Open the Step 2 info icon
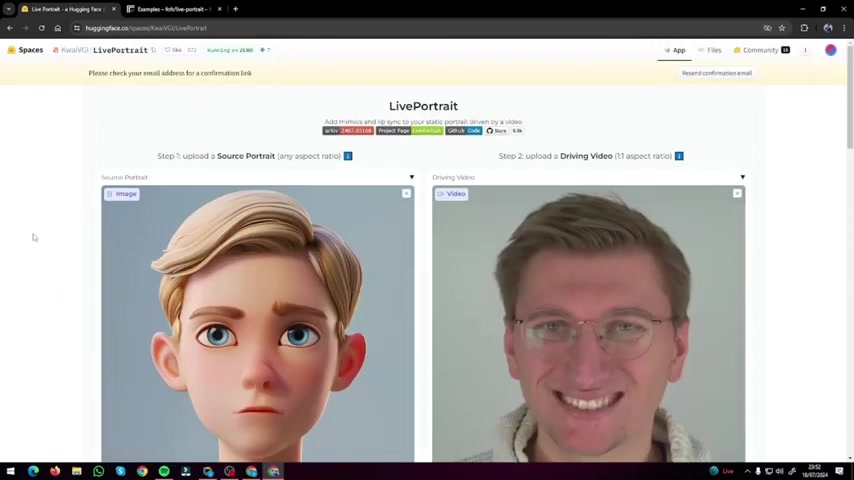Viewport: 854px width, 480px height. [x=679, y=156]
